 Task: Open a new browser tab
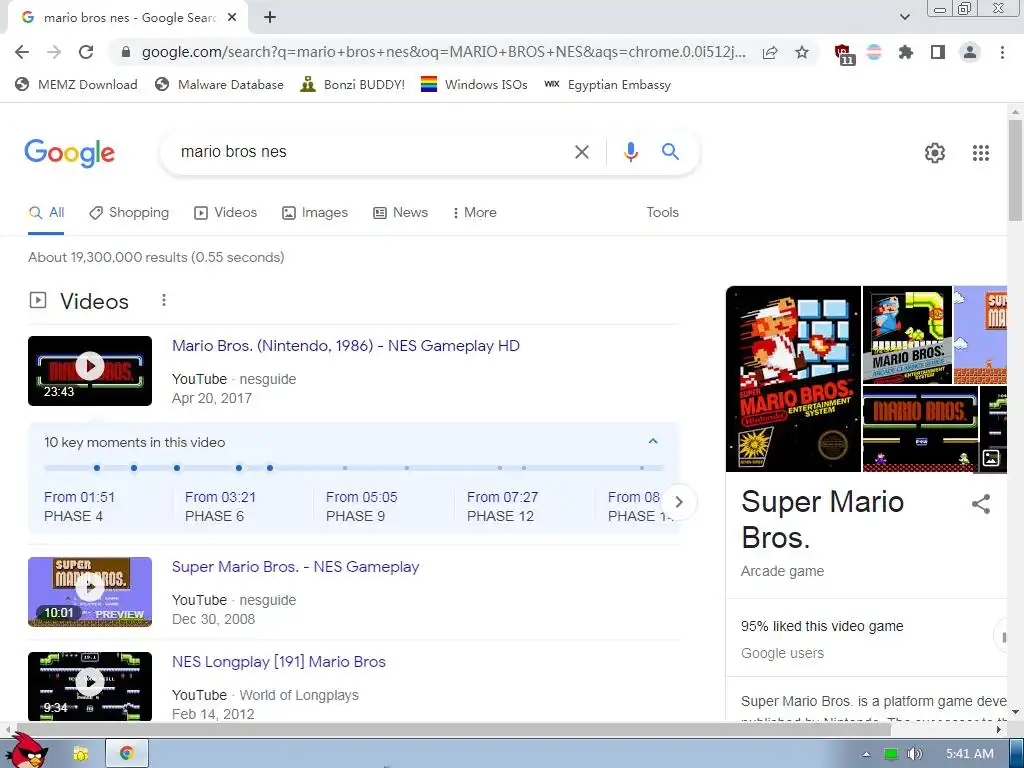tap(270, 18)
